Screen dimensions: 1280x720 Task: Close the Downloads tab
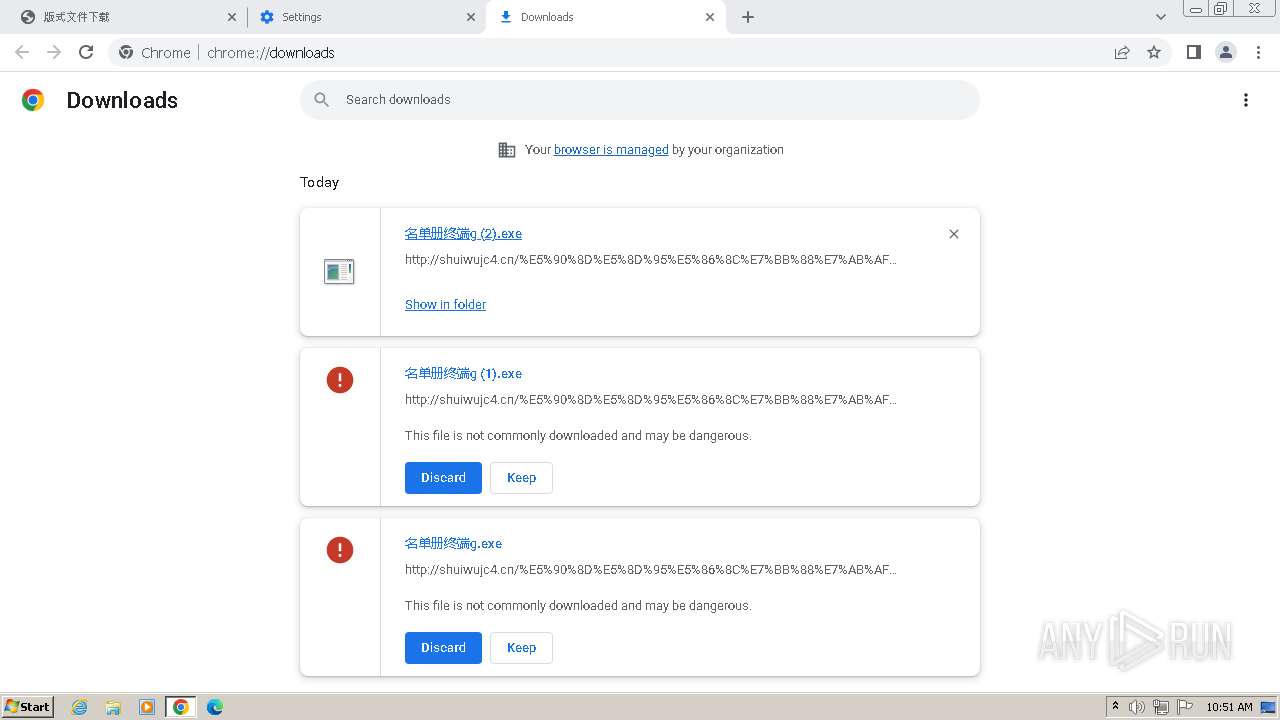click(x=710, y=17)
